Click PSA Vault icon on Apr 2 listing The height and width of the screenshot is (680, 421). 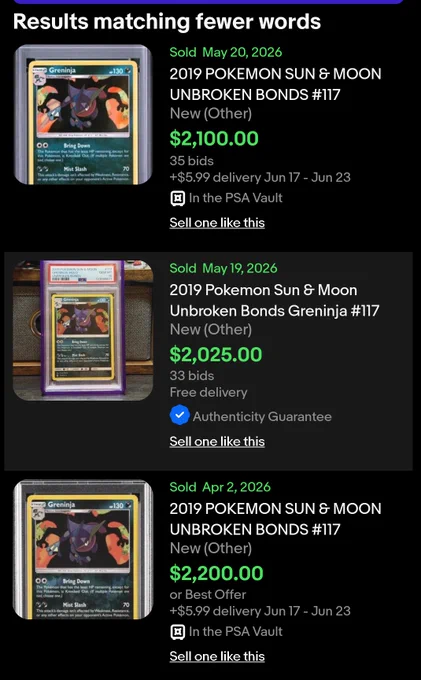pos(177,632)
